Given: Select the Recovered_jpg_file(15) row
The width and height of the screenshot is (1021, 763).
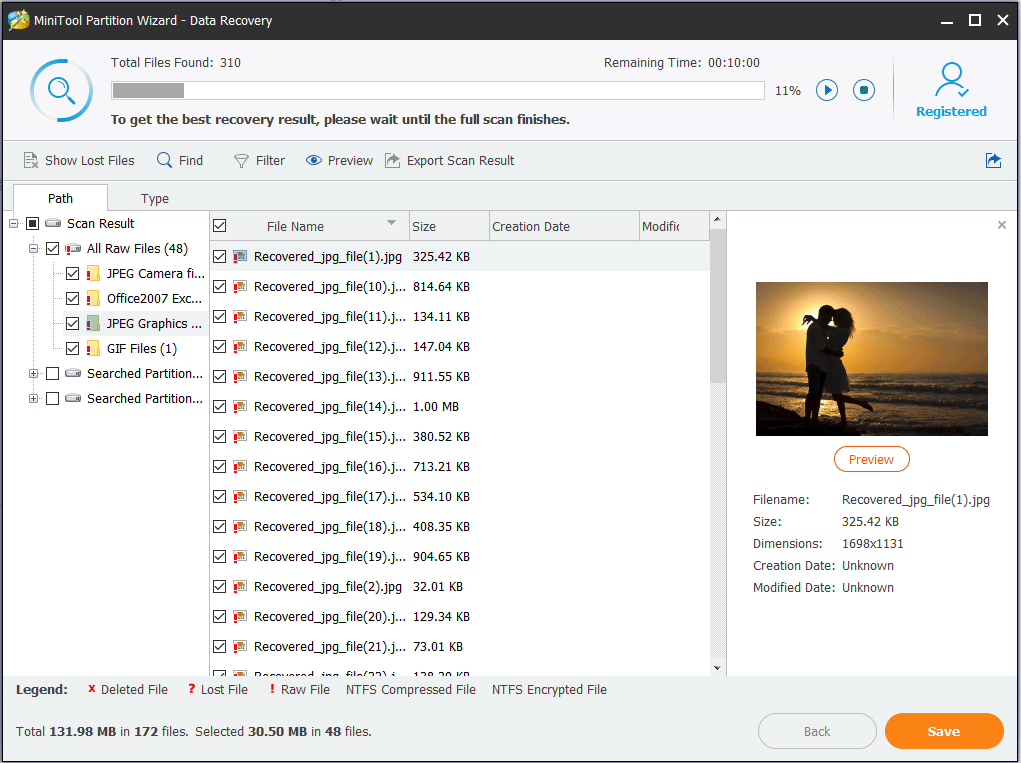Looking at the screenshot, I should (x=460, y=436).
